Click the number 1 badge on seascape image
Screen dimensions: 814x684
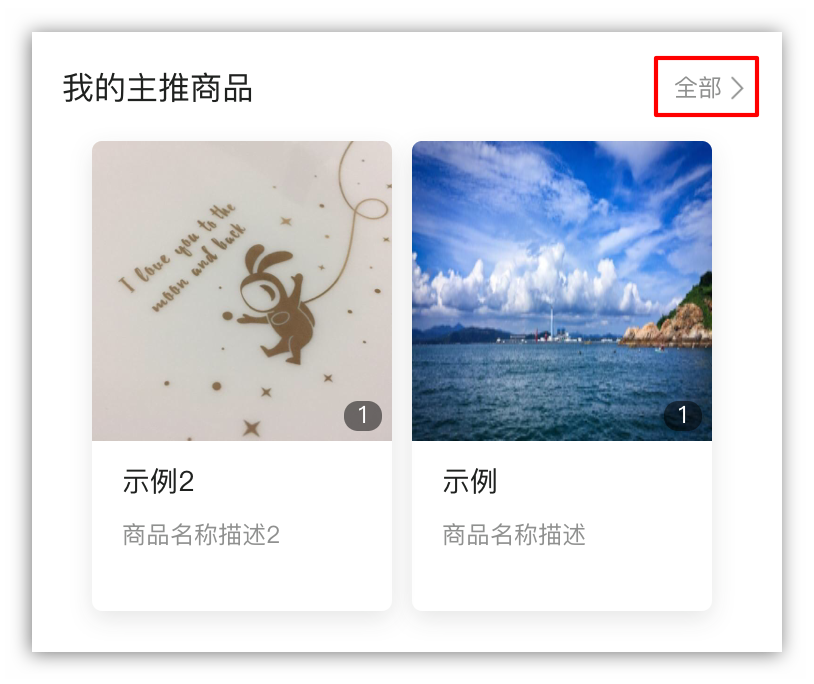[683, 415]
